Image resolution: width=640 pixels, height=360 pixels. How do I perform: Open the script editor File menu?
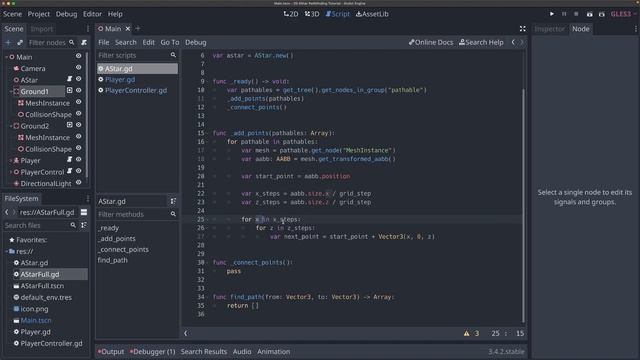[104, 42]
